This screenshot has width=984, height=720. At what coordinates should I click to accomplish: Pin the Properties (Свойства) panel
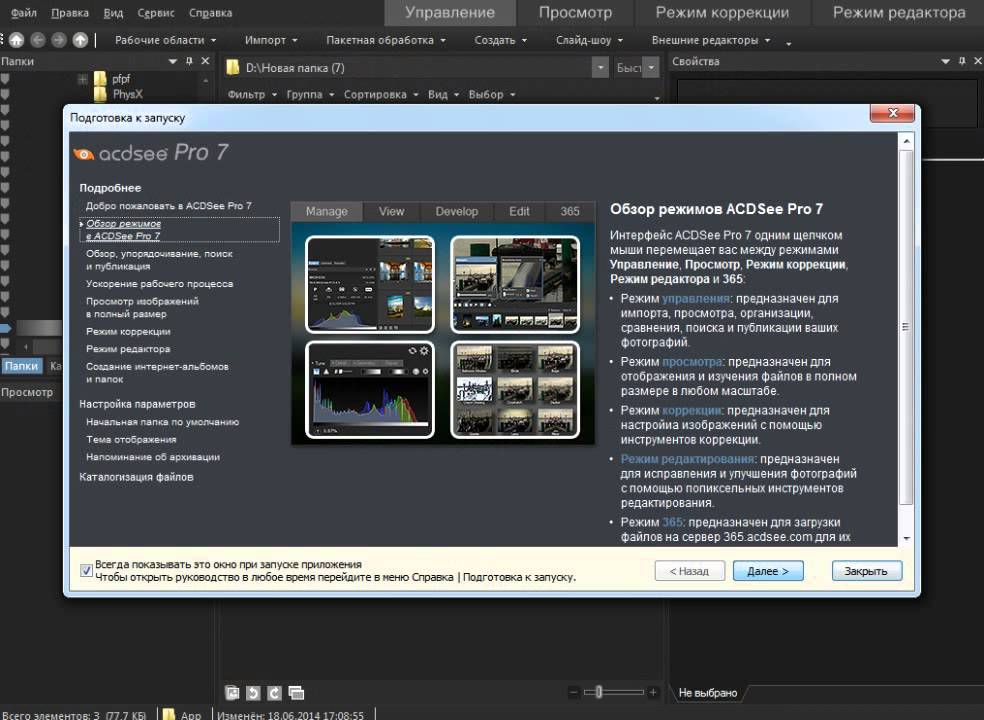(x=962, y=61)
